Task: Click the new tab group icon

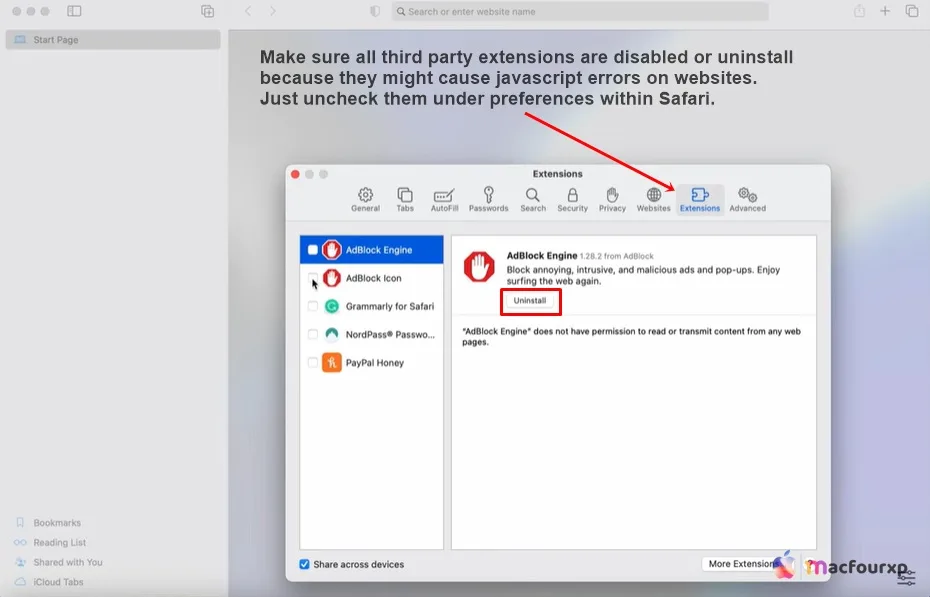Action: click(208, 11)
